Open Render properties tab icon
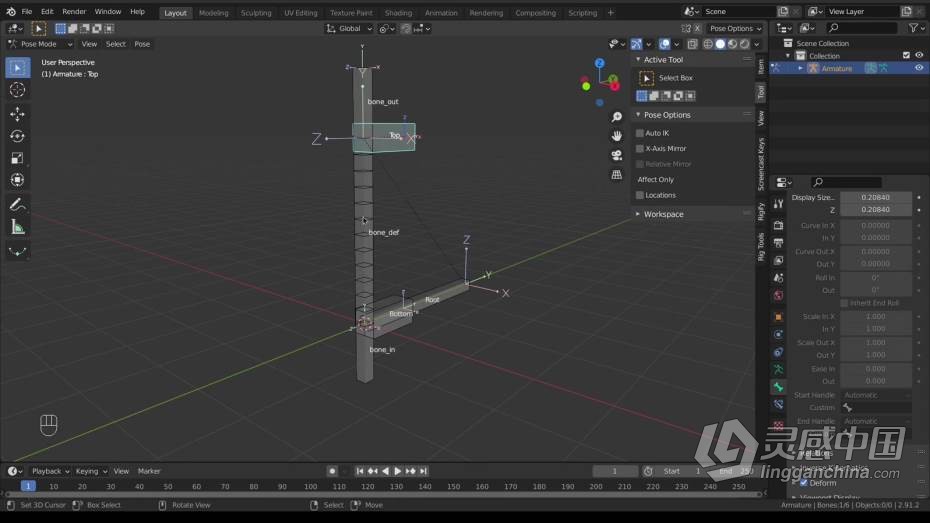 779,225
